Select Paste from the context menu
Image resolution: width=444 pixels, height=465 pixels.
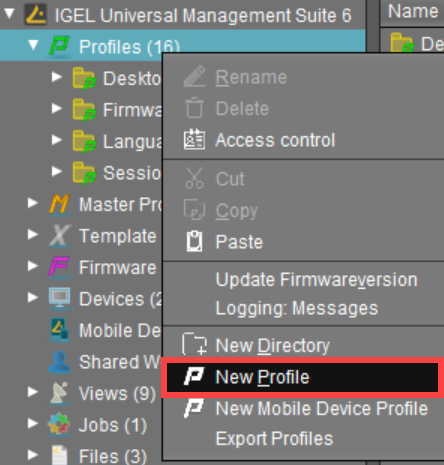coord(239,242)
